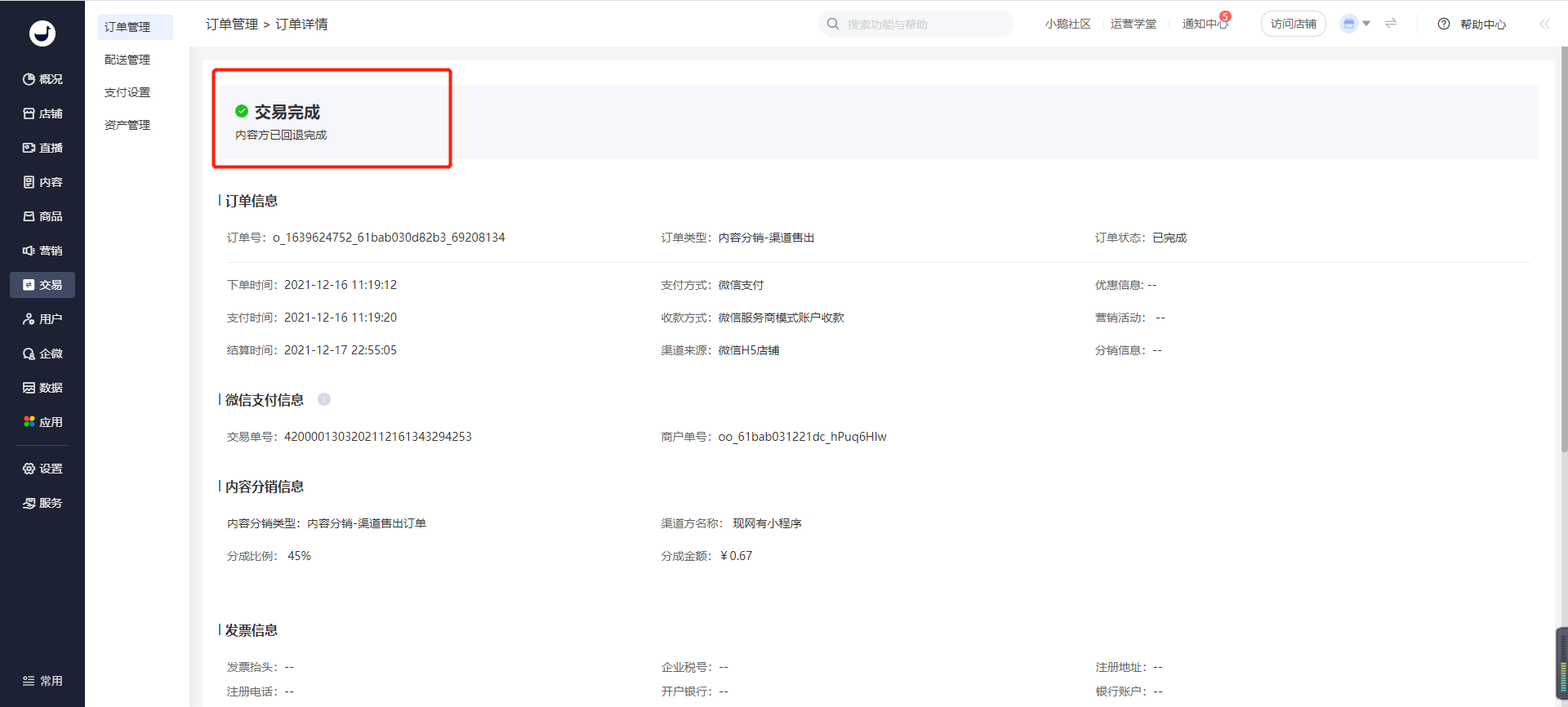Open 小鹅社区 community link
The width and height of the screenshot is (1568, 707).
click(1067, 24)
